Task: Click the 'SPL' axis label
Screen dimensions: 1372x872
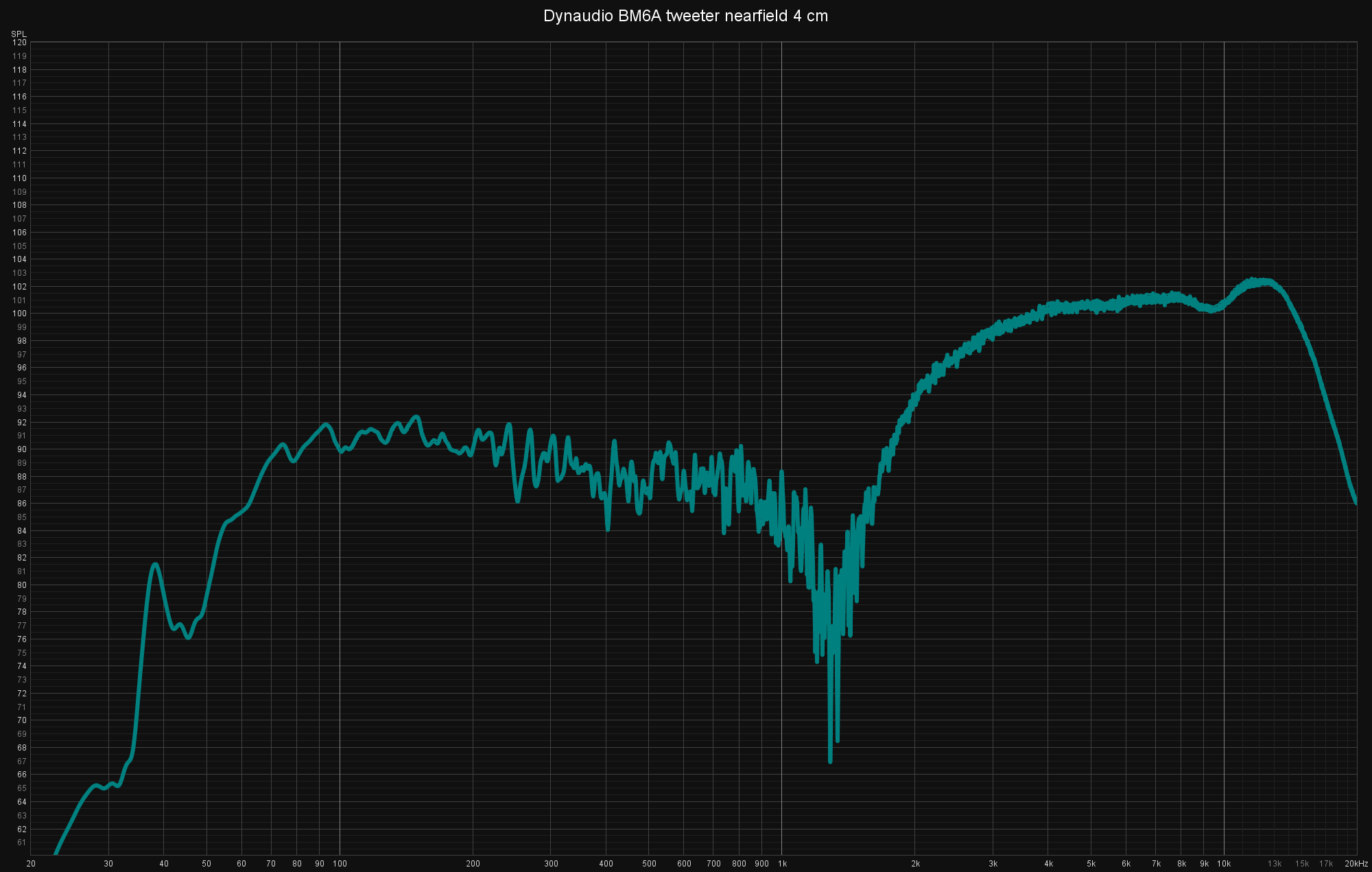Action: (x=19, y=34)
